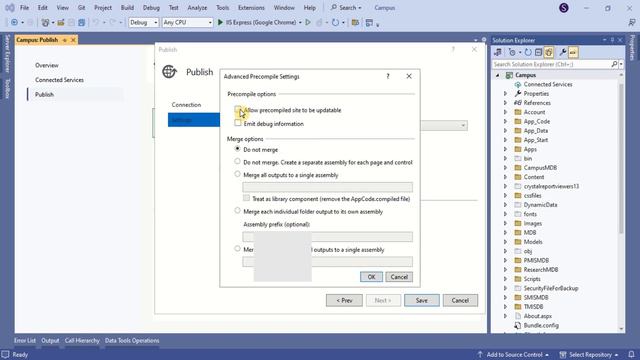Open IIS Express browser selection dropdown arrow
Screen dimensions: 640x360
pos(300,22)
